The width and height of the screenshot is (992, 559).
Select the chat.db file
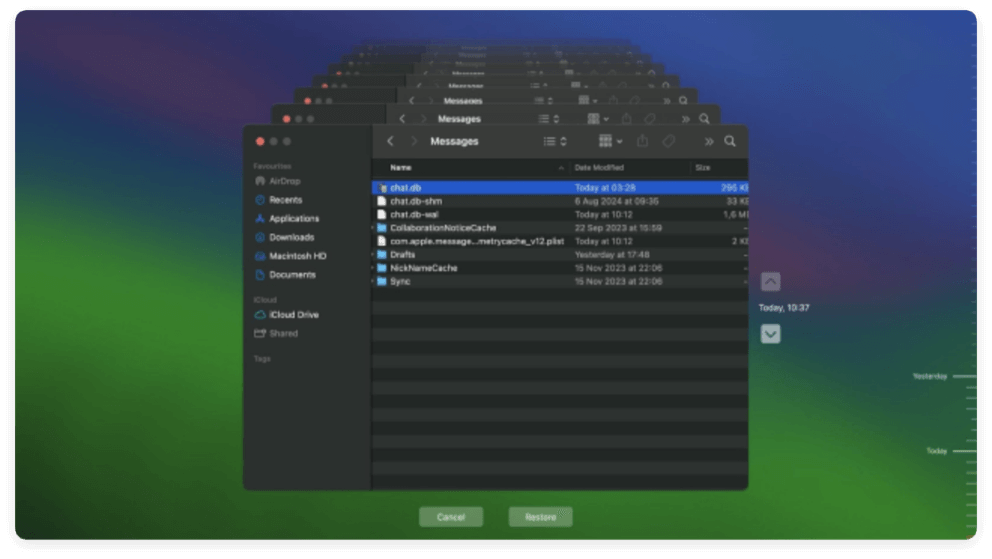(560, 188)
